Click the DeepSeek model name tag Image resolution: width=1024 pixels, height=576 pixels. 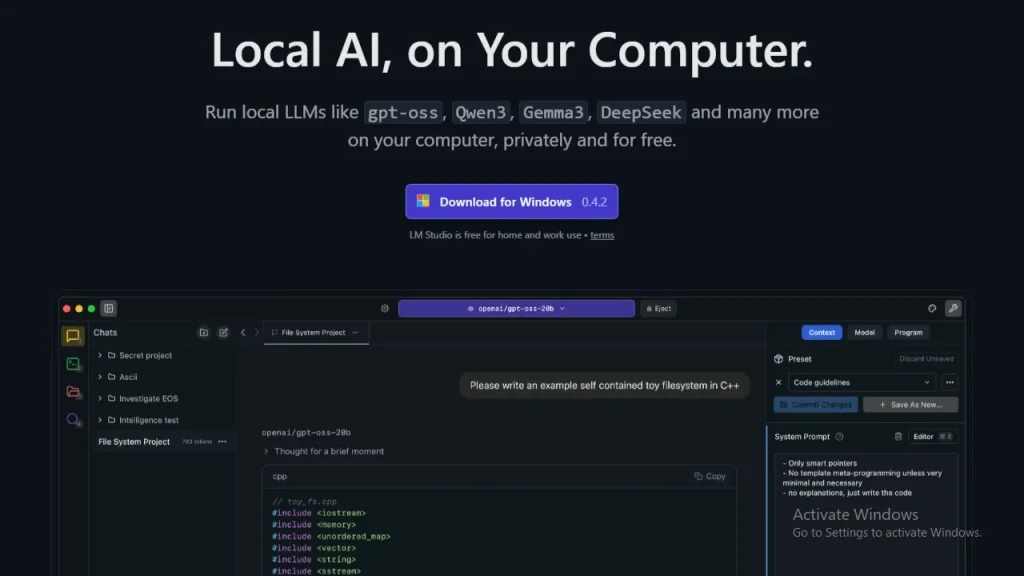coord(641,112)
